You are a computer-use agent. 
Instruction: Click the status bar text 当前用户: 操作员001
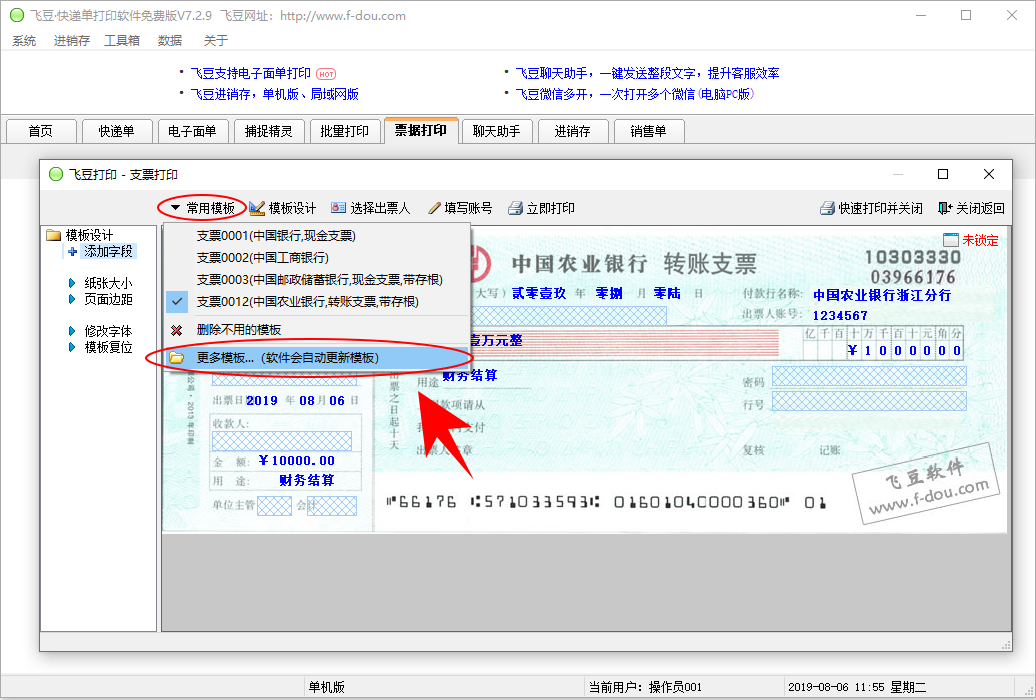click(x=645, y=687)
